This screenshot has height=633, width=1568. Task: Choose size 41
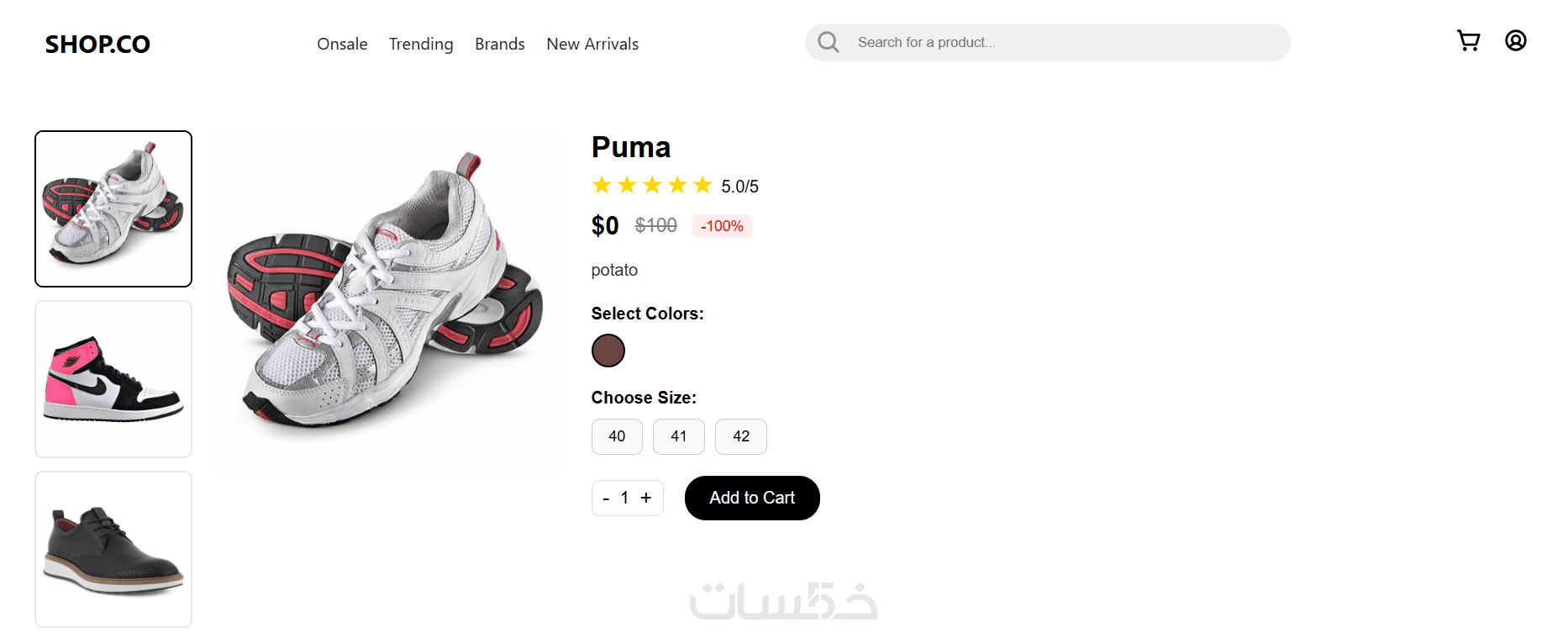pos(679,436)
